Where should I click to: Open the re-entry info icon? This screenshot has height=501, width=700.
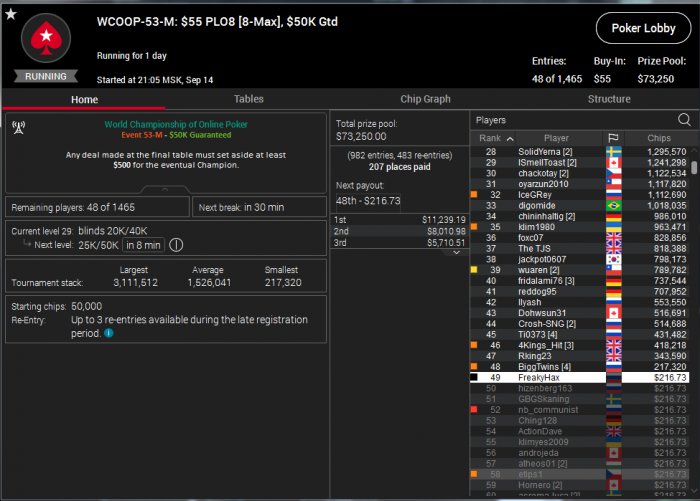(x=108, y=333)
